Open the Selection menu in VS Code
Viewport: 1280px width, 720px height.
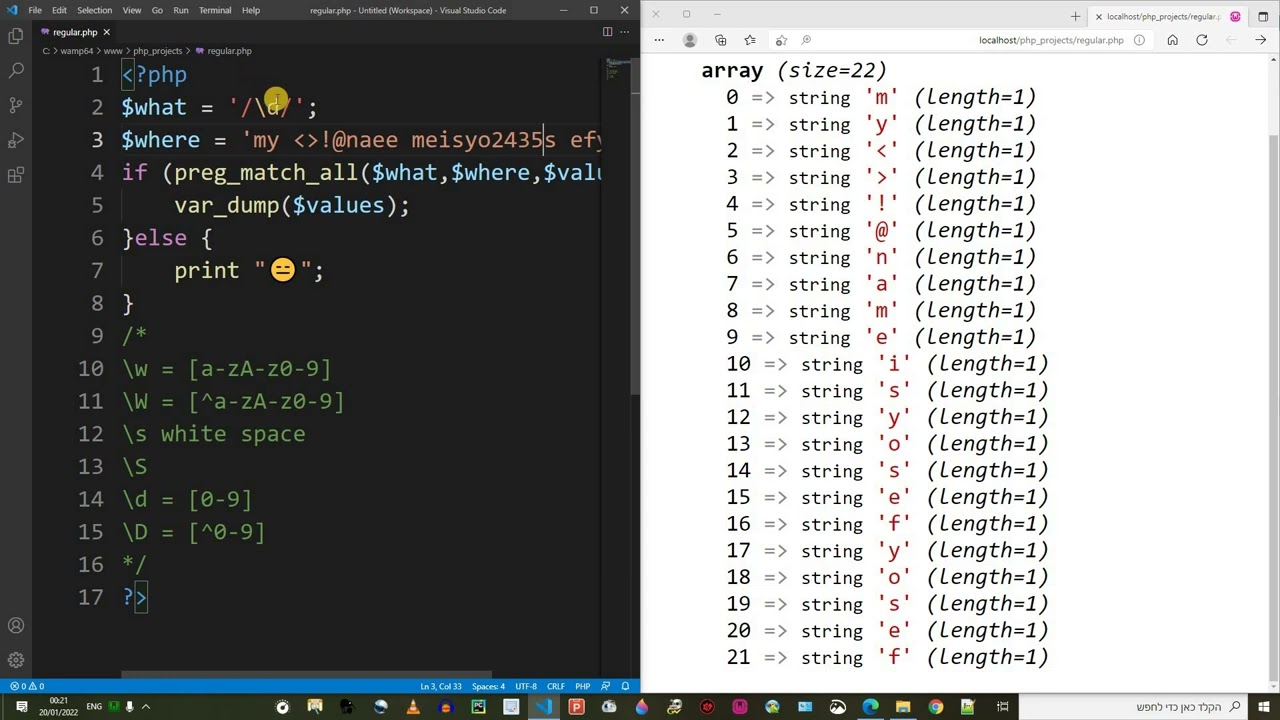click(x=94, y=10)
